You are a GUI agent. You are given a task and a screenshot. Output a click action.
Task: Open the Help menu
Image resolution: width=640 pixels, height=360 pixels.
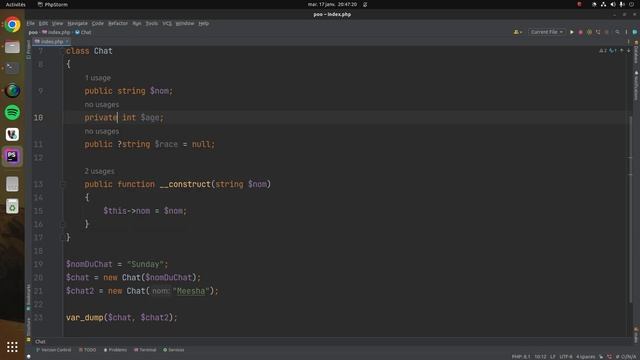click(204, 23)
